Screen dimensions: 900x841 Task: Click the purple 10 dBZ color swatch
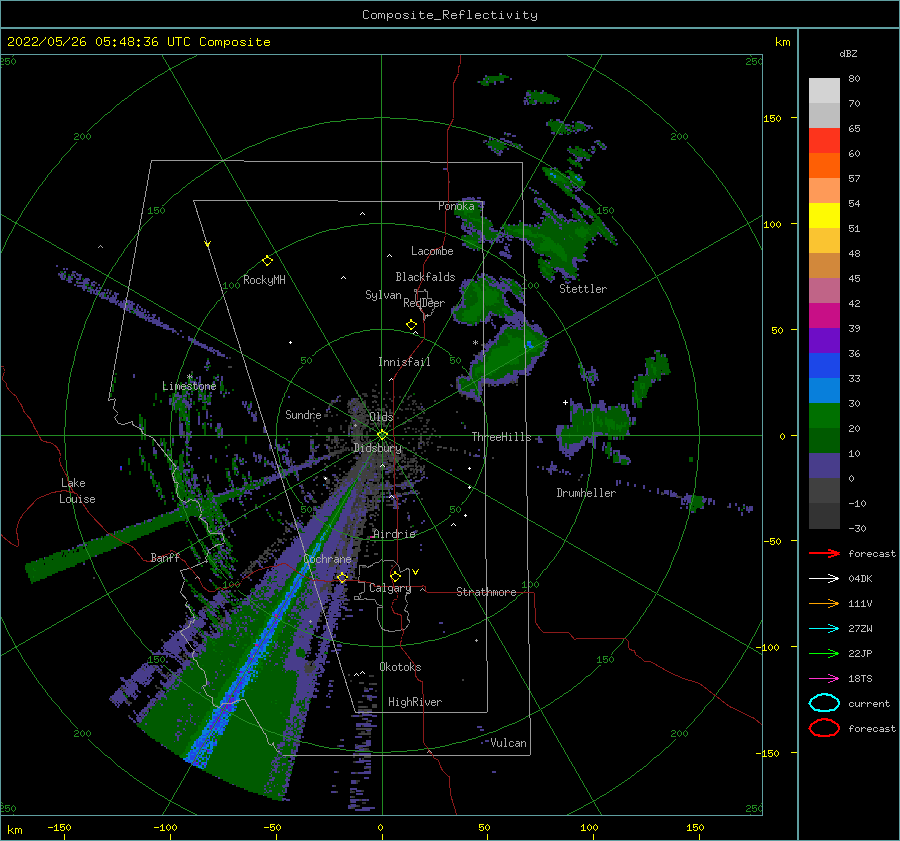pyautogui.click(x=824, y=465)
